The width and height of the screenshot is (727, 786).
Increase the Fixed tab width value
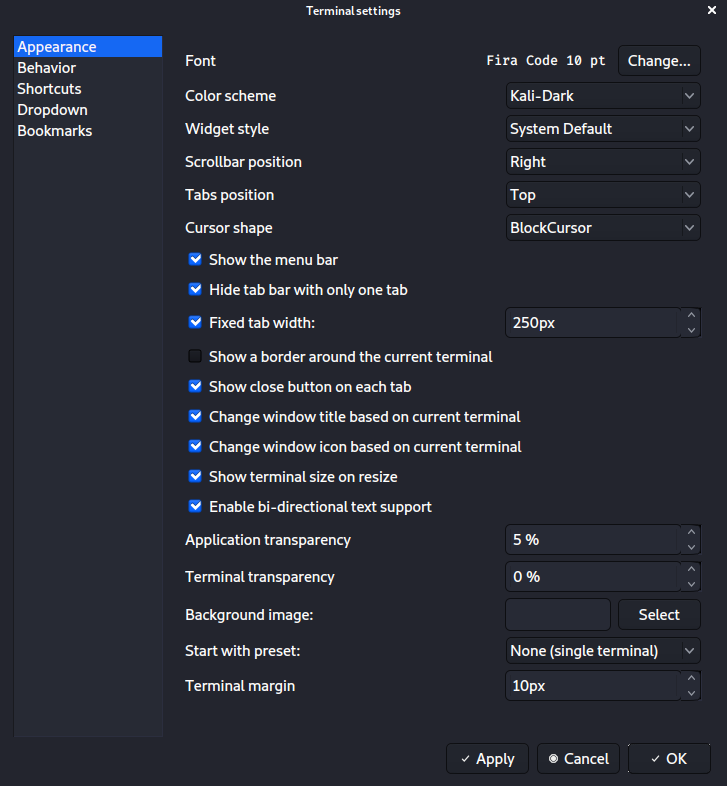click(x=691, y=315)
